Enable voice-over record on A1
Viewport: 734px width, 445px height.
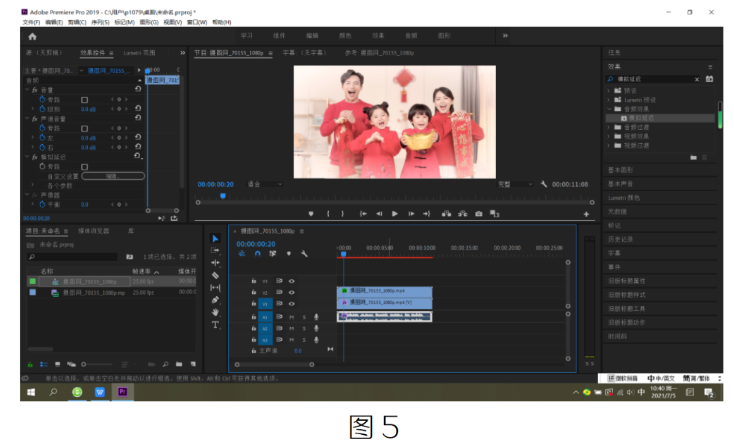tap(316, 317)
